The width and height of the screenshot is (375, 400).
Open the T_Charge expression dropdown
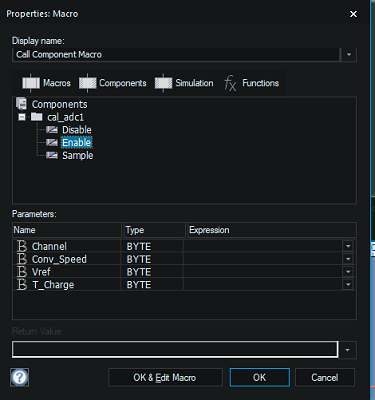point(348,285)
